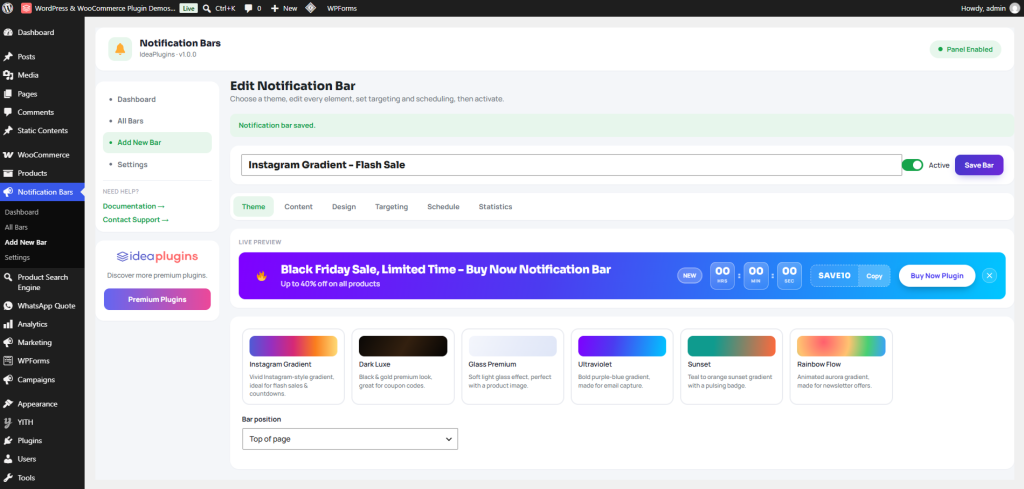Click the Media icon in sidebar
The image size is (1024, 489).
8,75
